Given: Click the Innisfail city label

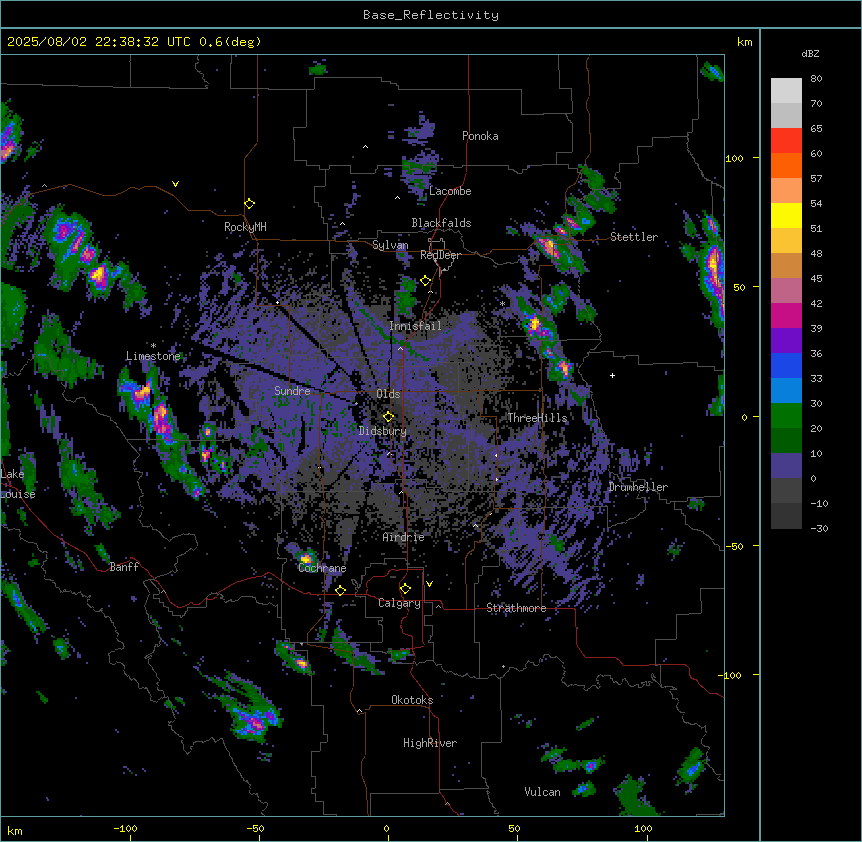Looking at the screenshot, I should tap(415, 326).
